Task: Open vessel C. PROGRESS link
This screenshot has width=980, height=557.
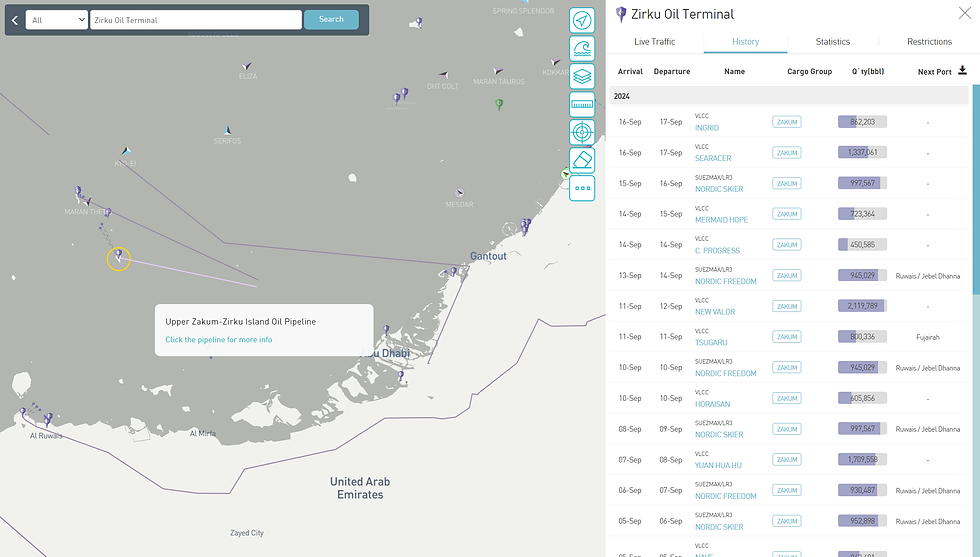Action: click(x=718, y=250)
